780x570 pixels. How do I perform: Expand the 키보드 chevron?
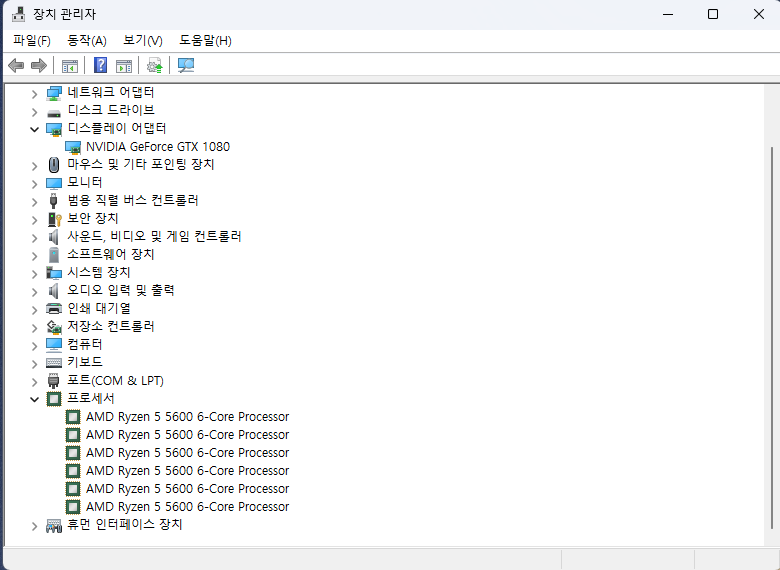tap(34, 364)
